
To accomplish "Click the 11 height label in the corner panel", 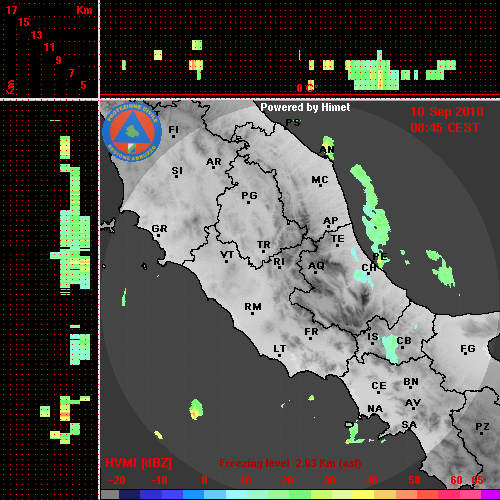I will click(x=49, y=47).
